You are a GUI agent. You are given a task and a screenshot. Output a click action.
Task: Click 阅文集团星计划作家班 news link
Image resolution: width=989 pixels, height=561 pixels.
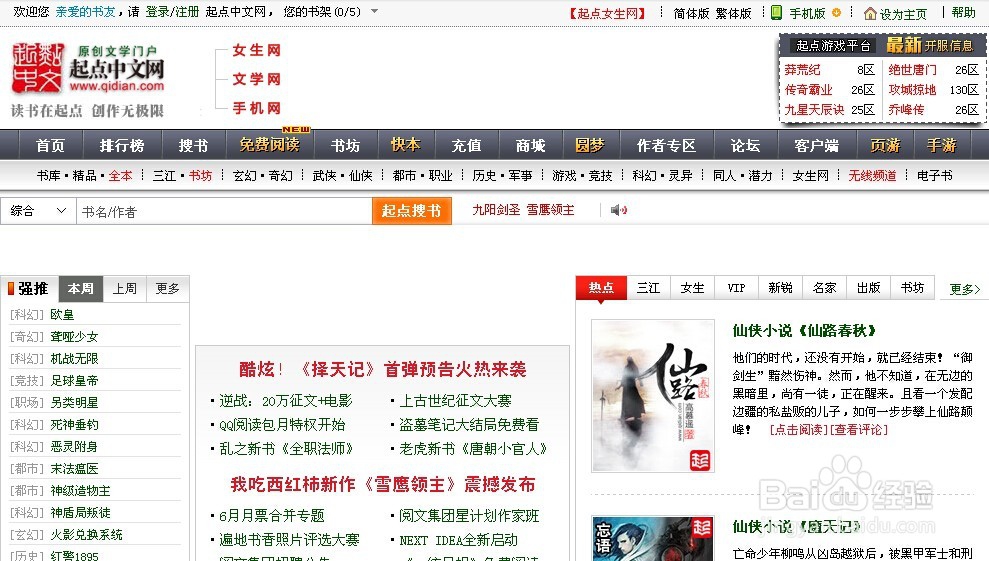tap(469, 516)
